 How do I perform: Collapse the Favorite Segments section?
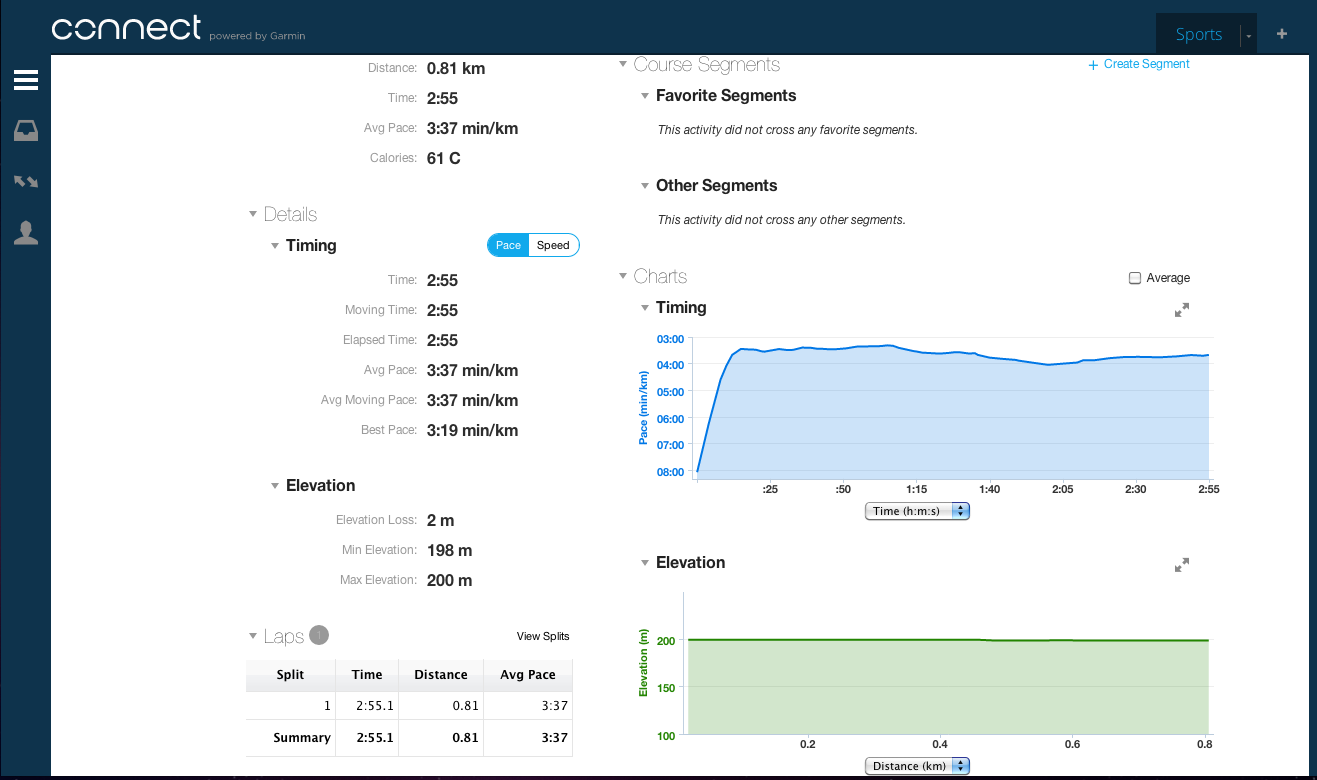645,96
